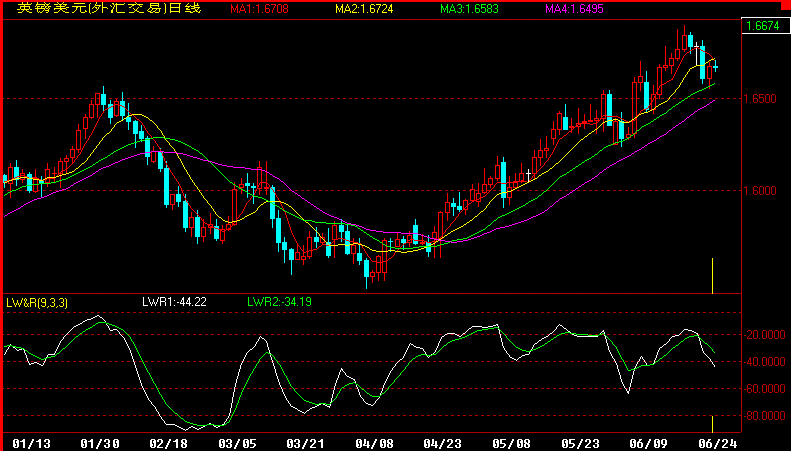Click the -20.0000 indicator axis label
Image resolution: width=791 pixels, height=451 pixels.
point(765,336)
